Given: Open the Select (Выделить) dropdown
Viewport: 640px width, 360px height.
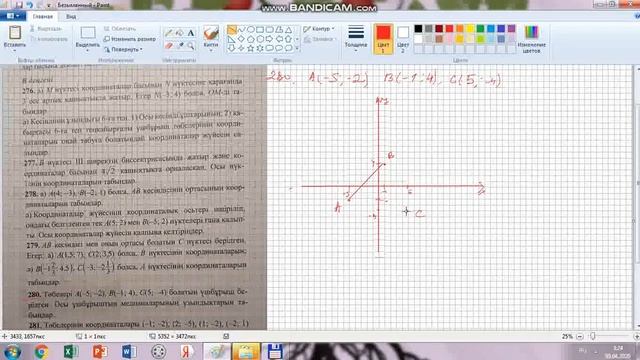Looking at the screenshot, I should point(87,50).
